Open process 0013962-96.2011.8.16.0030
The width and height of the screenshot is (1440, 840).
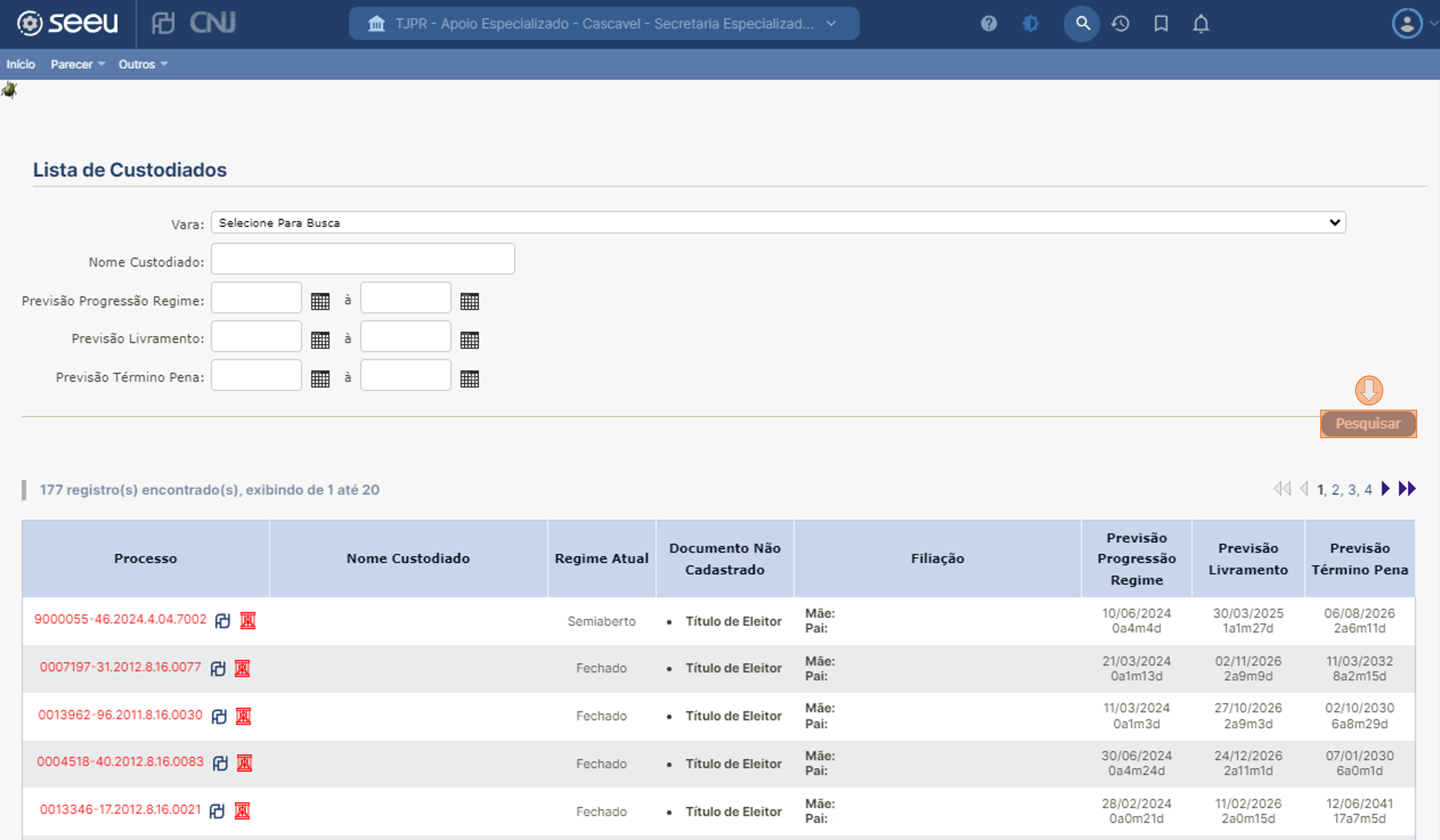point(120,715)
